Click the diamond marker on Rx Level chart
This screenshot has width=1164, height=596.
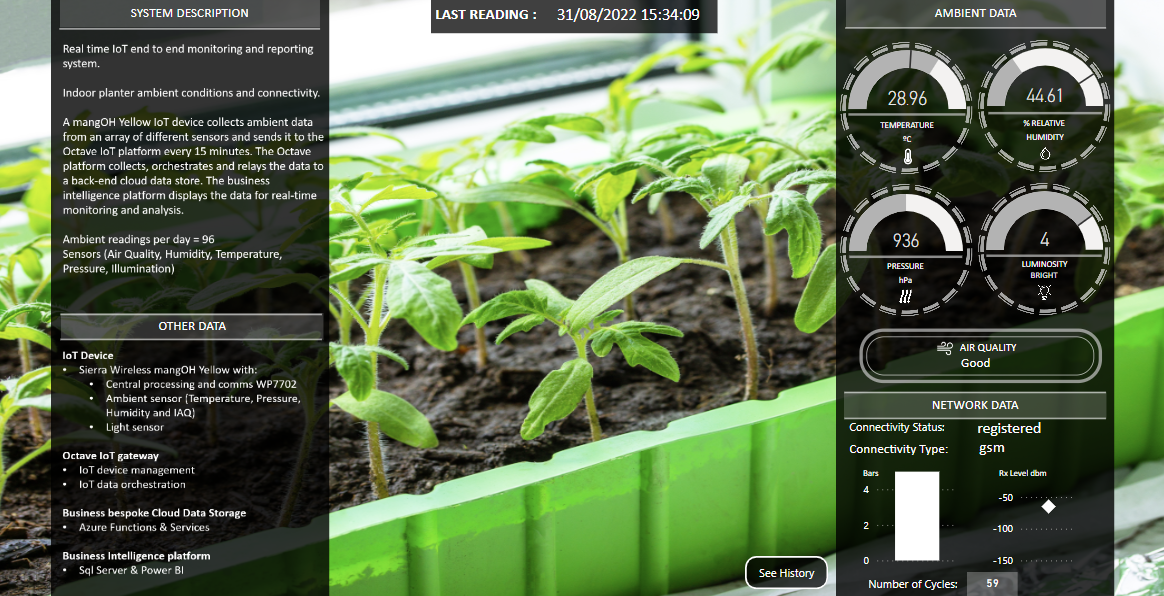click(x=1048, y=507)
